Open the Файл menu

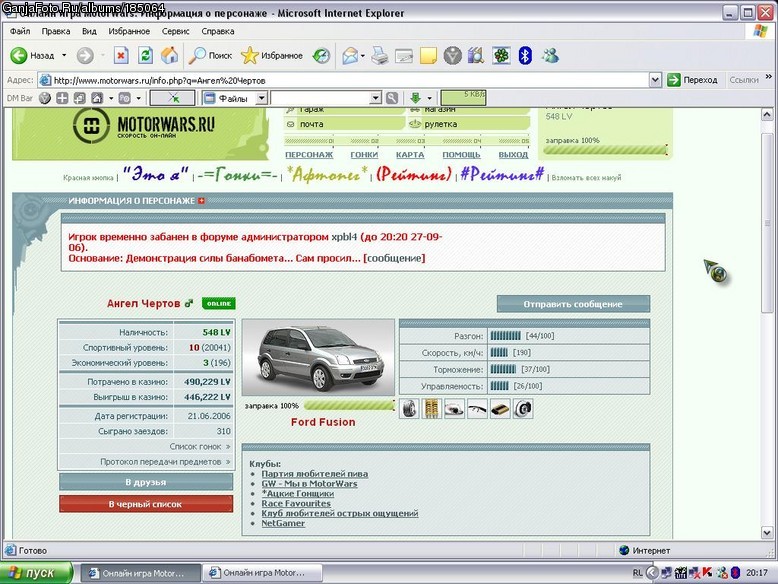coord(20,31)
